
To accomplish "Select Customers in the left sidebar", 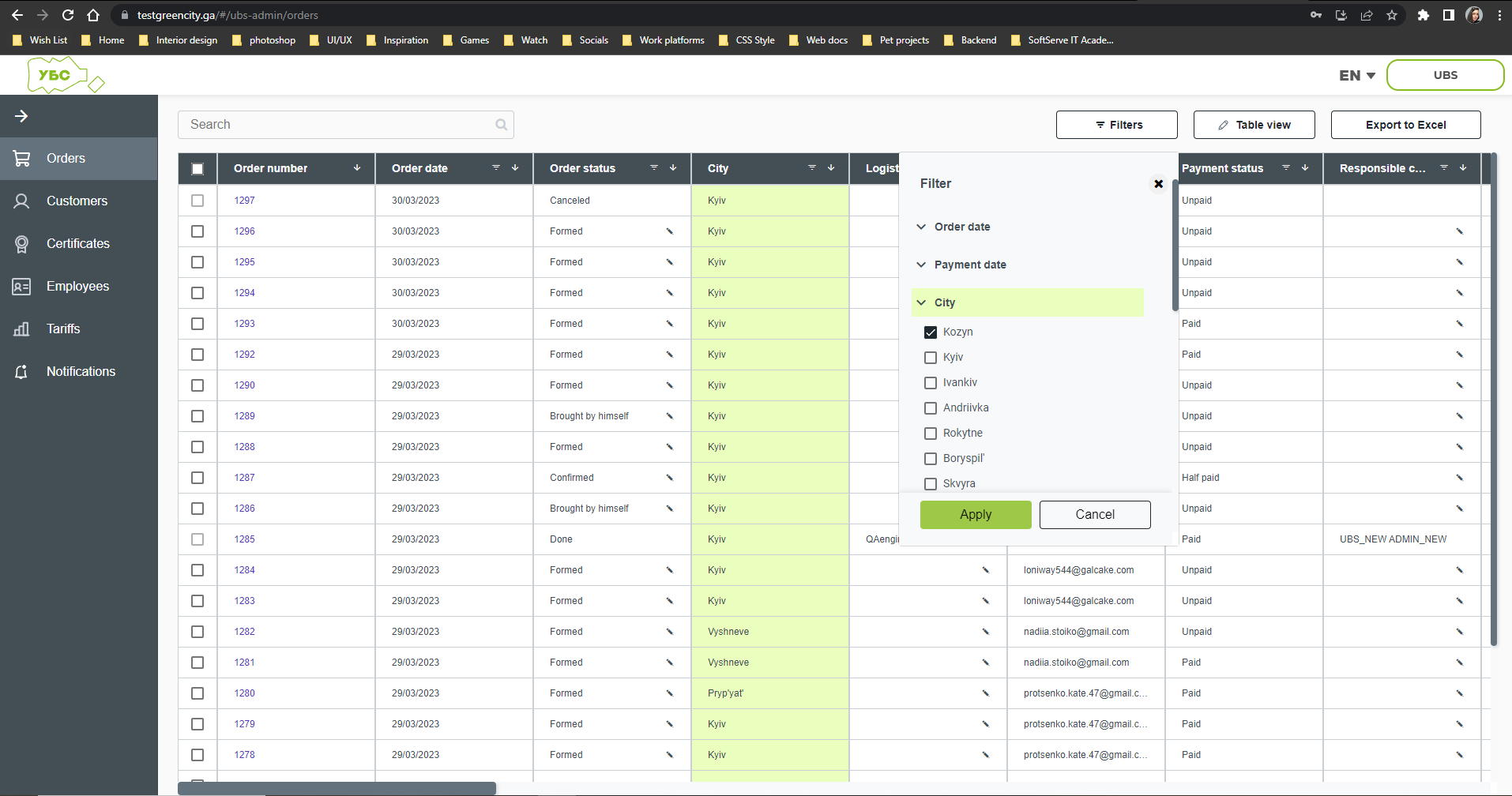I will pyautogui.click(x=76, y=201).
